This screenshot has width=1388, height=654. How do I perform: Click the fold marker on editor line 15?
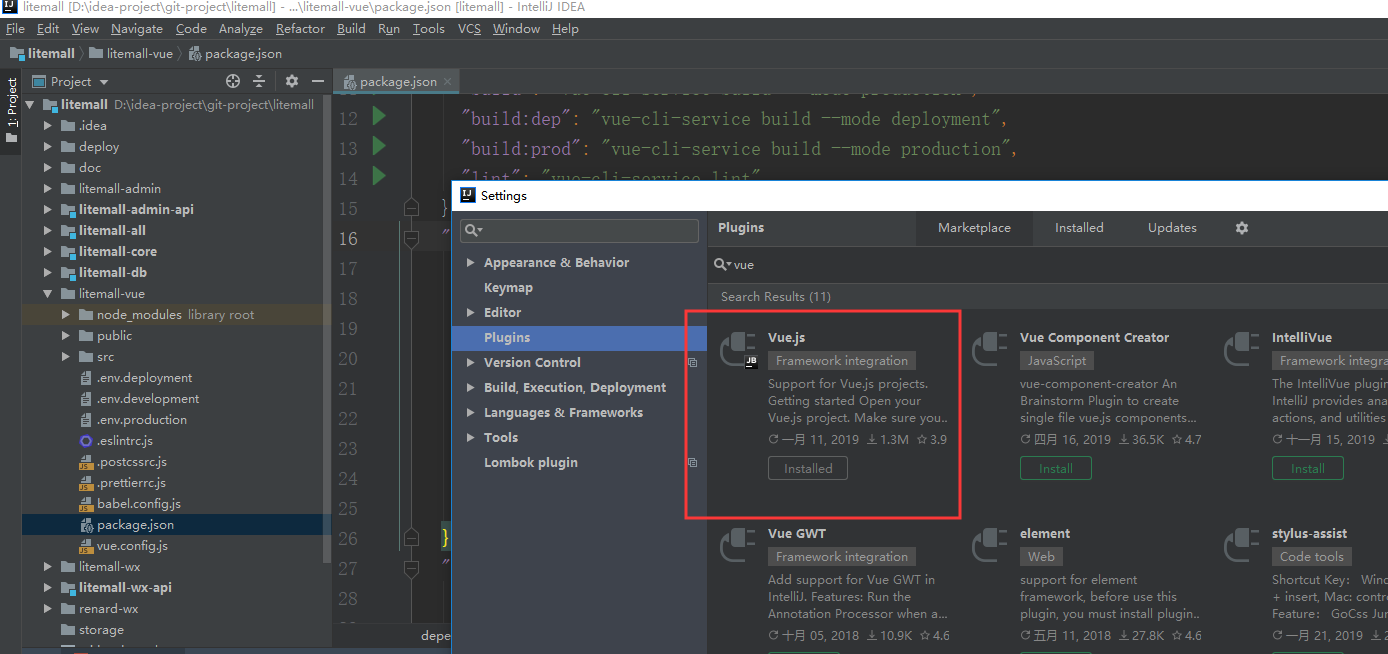(411, 208)
